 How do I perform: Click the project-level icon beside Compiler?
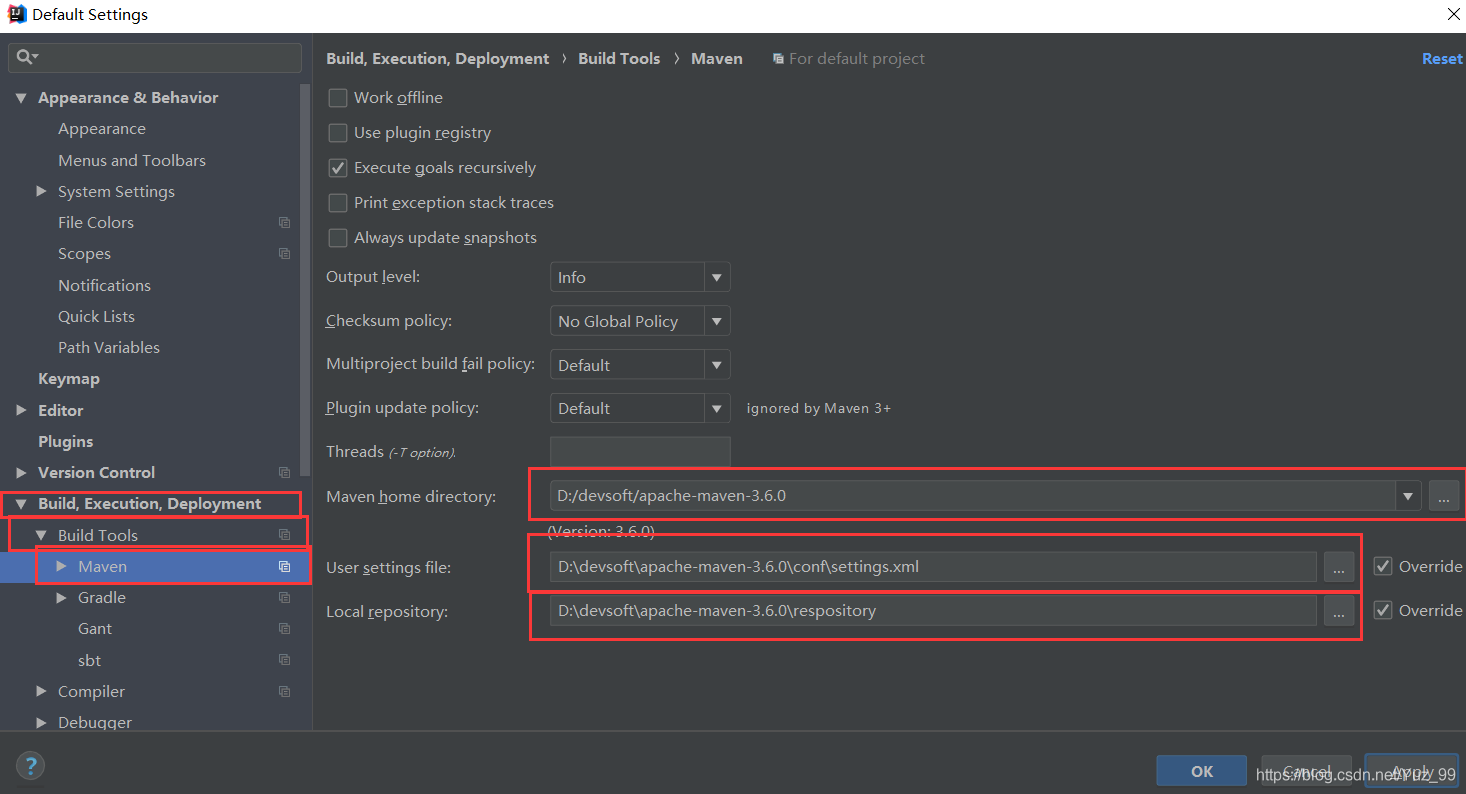pos(284,691)
